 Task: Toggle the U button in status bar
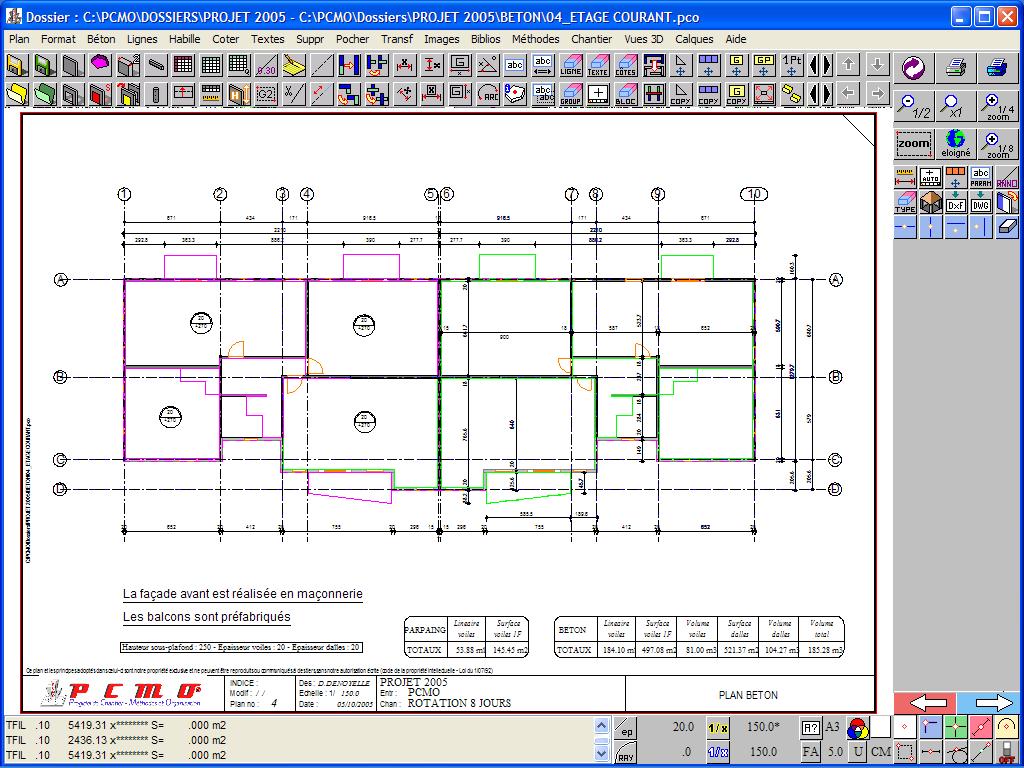pyautogui.click(x=857, y=752)
